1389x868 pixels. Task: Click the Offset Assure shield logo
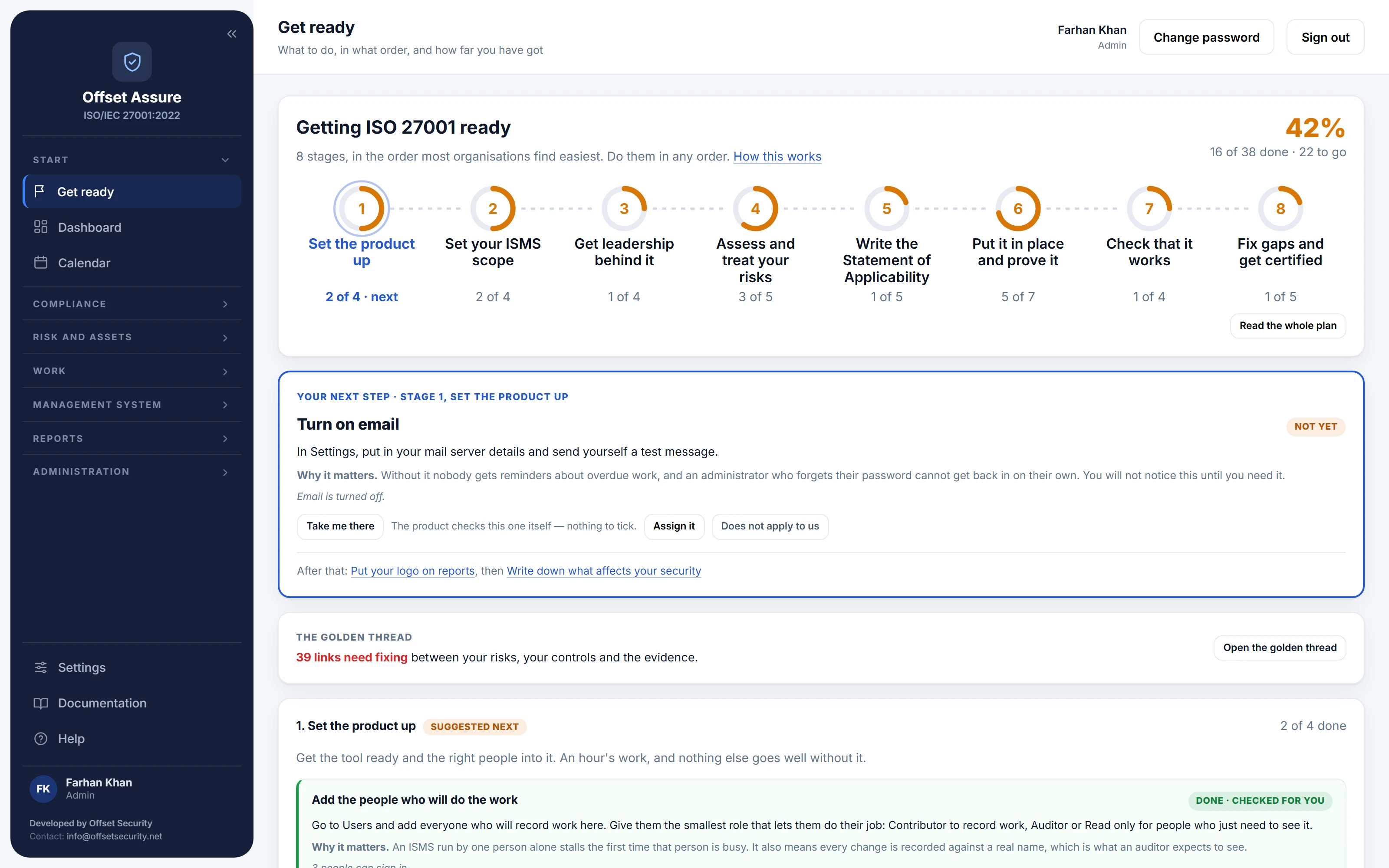(x=132, y=62)
